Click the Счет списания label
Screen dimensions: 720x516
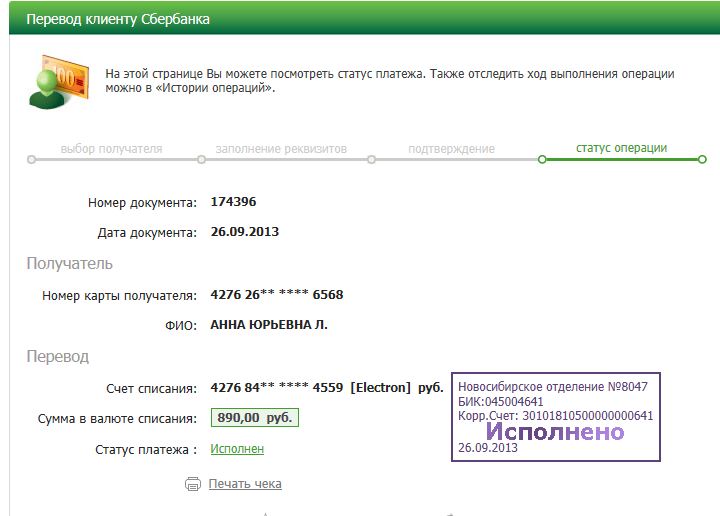[x=152, y=389]
